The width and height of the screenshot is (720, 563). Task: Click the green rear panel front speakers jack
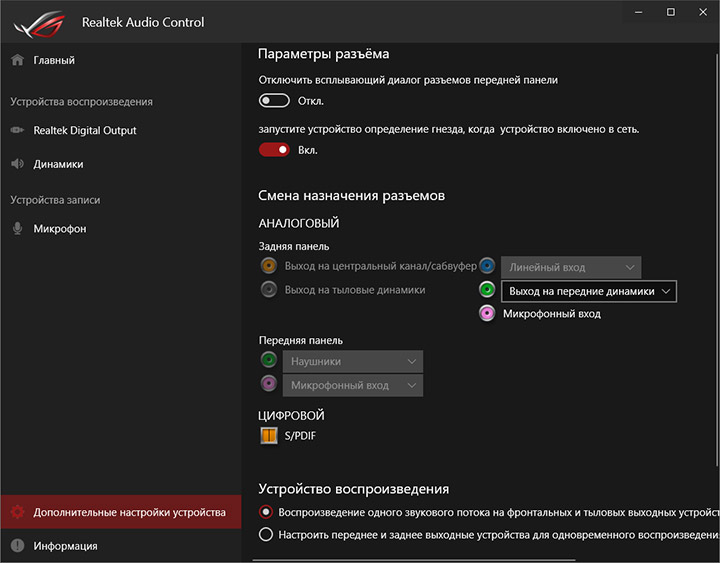[x=487, y=290]
